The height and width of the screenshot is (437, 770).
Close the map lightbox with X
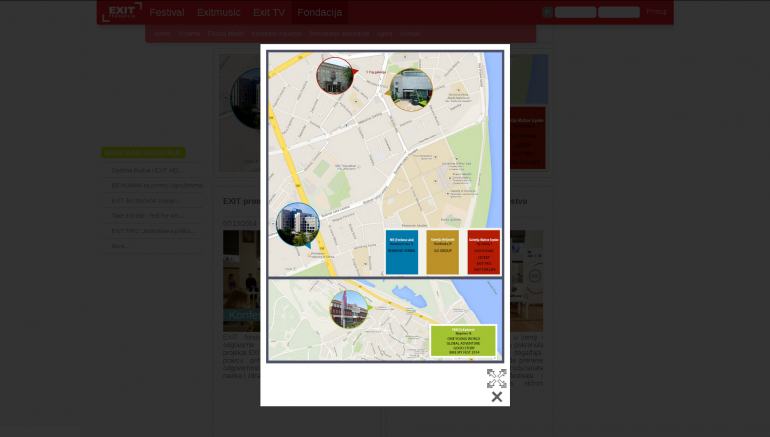tap(496, 397)
